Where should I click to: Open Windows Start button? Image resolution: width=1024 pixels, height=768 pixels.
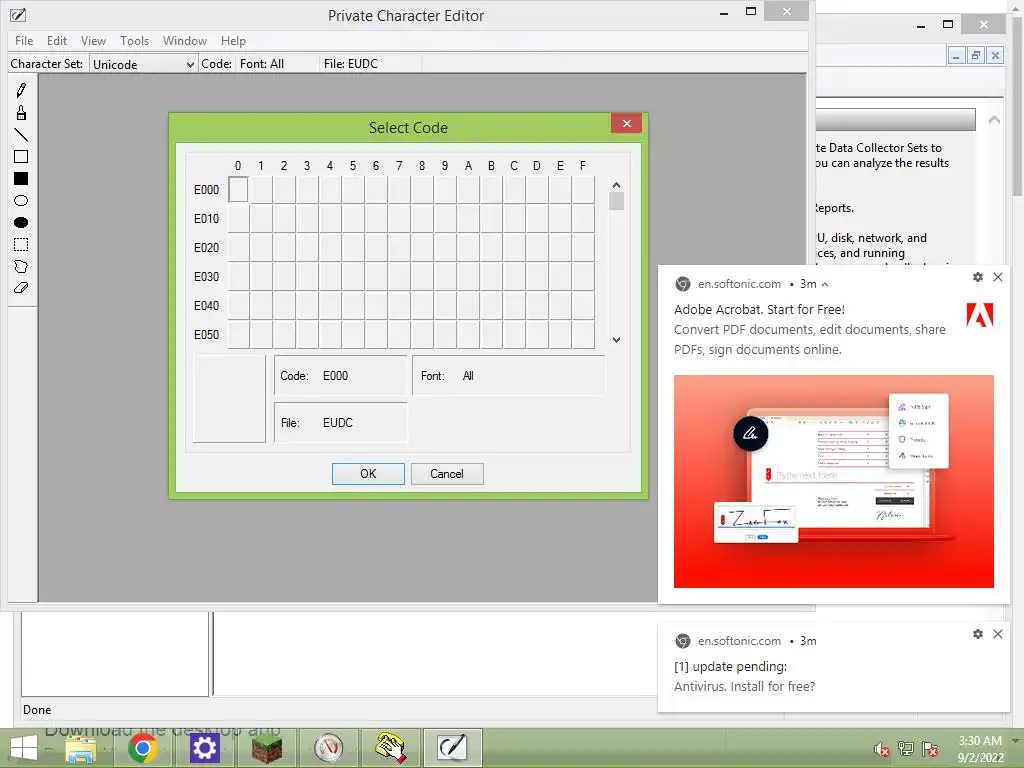[24, 748]
